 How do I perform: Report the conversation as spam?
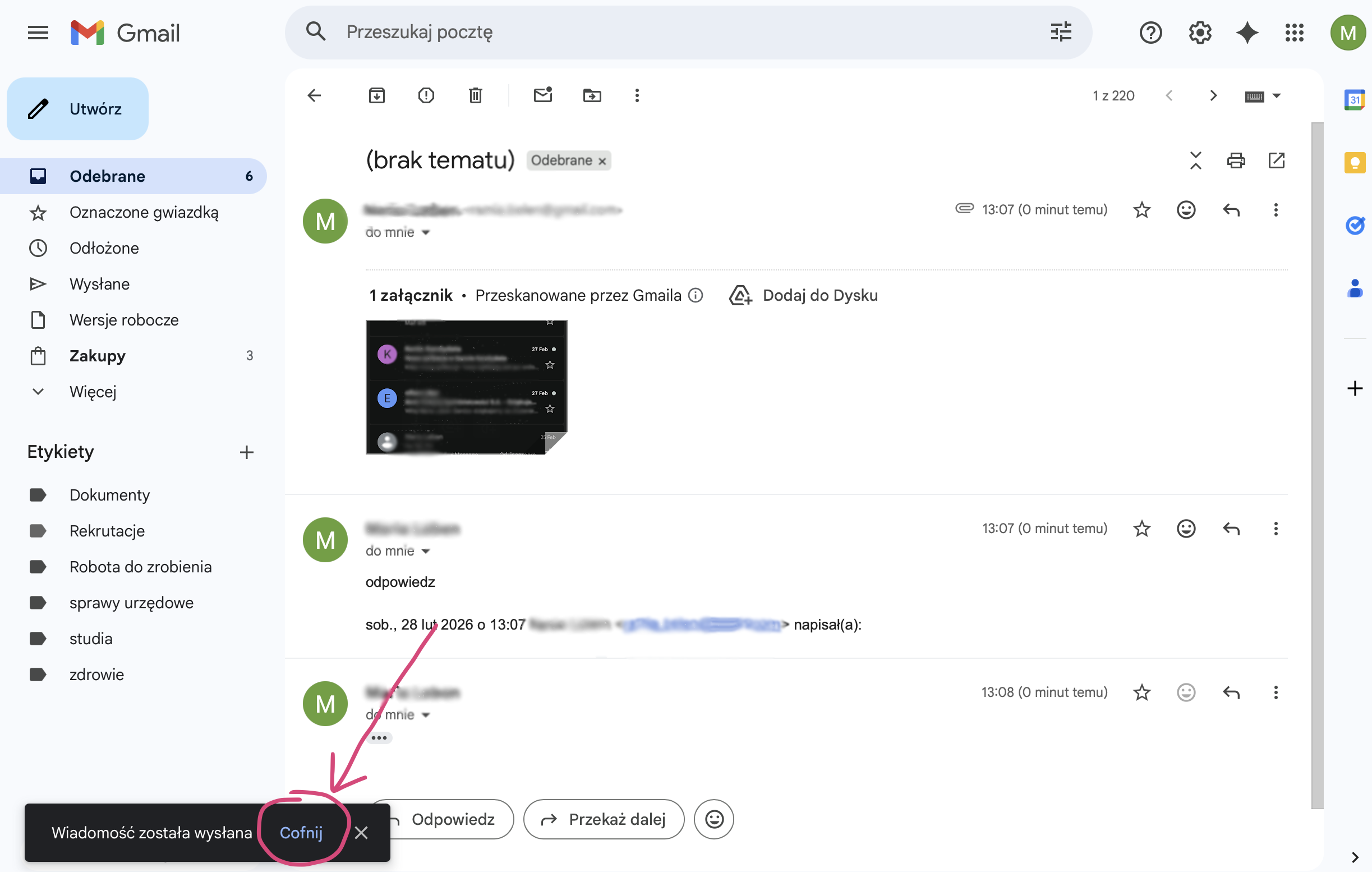click(x=426, y=95)
